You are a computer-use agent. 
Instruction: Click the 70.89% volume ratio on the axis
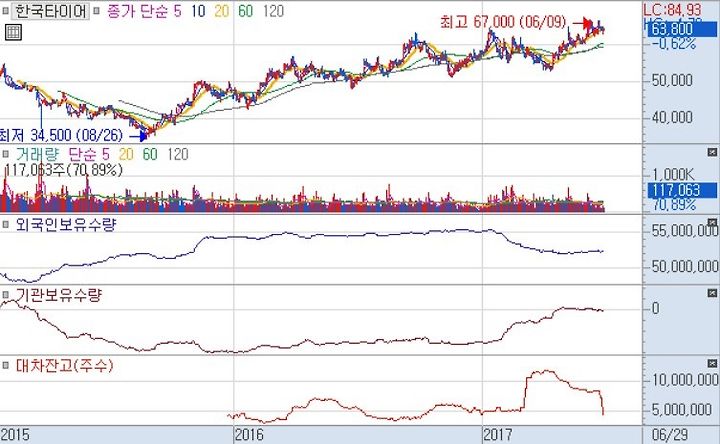[x=674, y=204]
